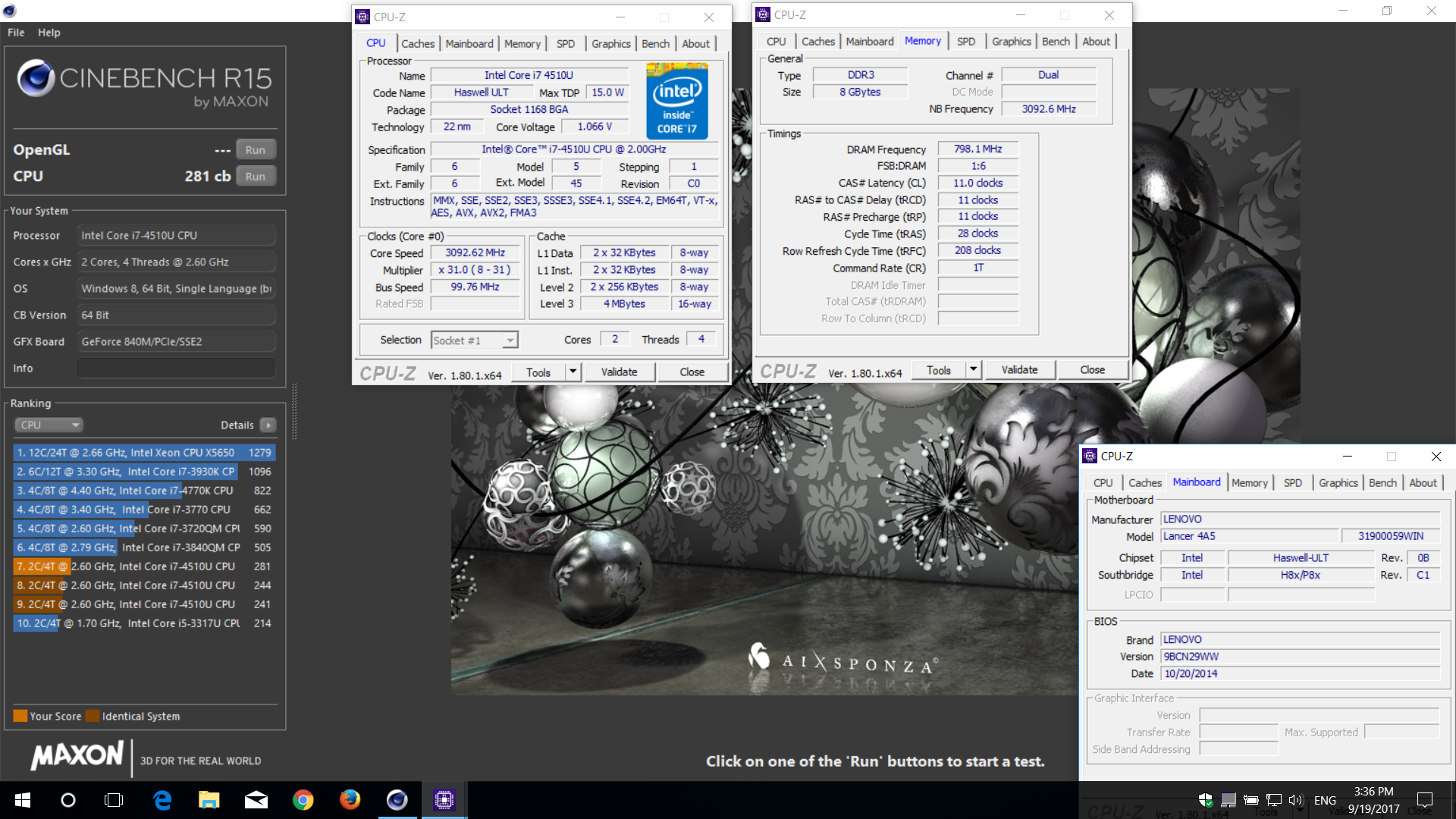Click motherboard model field Lancer 4A5
This screenshot has height=819, width=1456.
[x=1249, y=535]
